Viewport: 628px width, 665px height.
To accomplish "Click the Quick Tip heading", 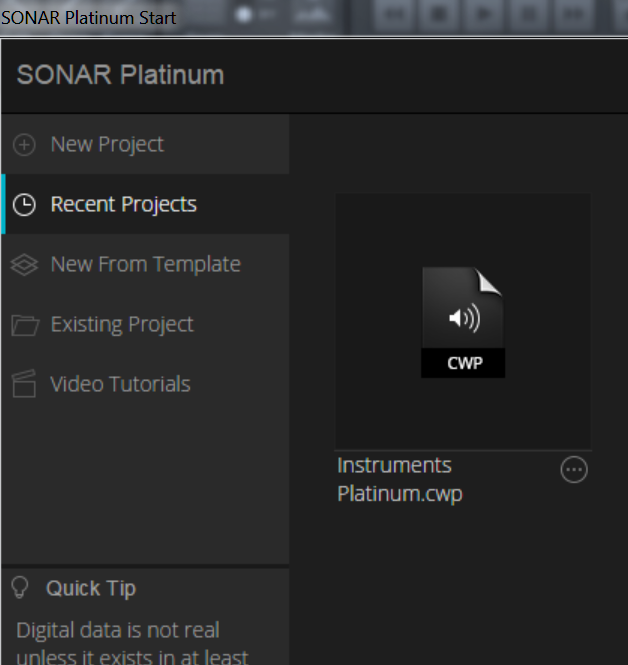I will 90,588.
